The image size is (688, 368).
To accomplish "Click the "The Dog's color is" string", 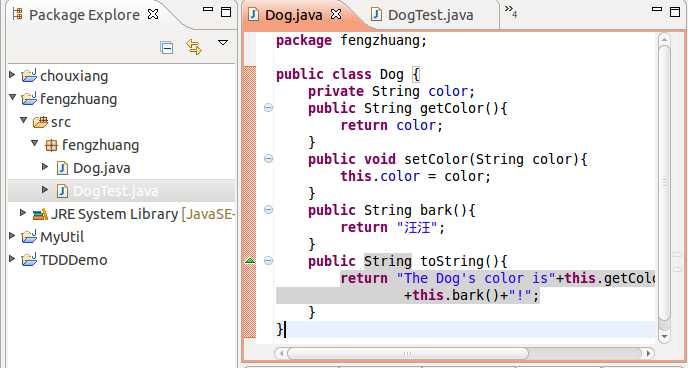I will [x=476, y=279].
